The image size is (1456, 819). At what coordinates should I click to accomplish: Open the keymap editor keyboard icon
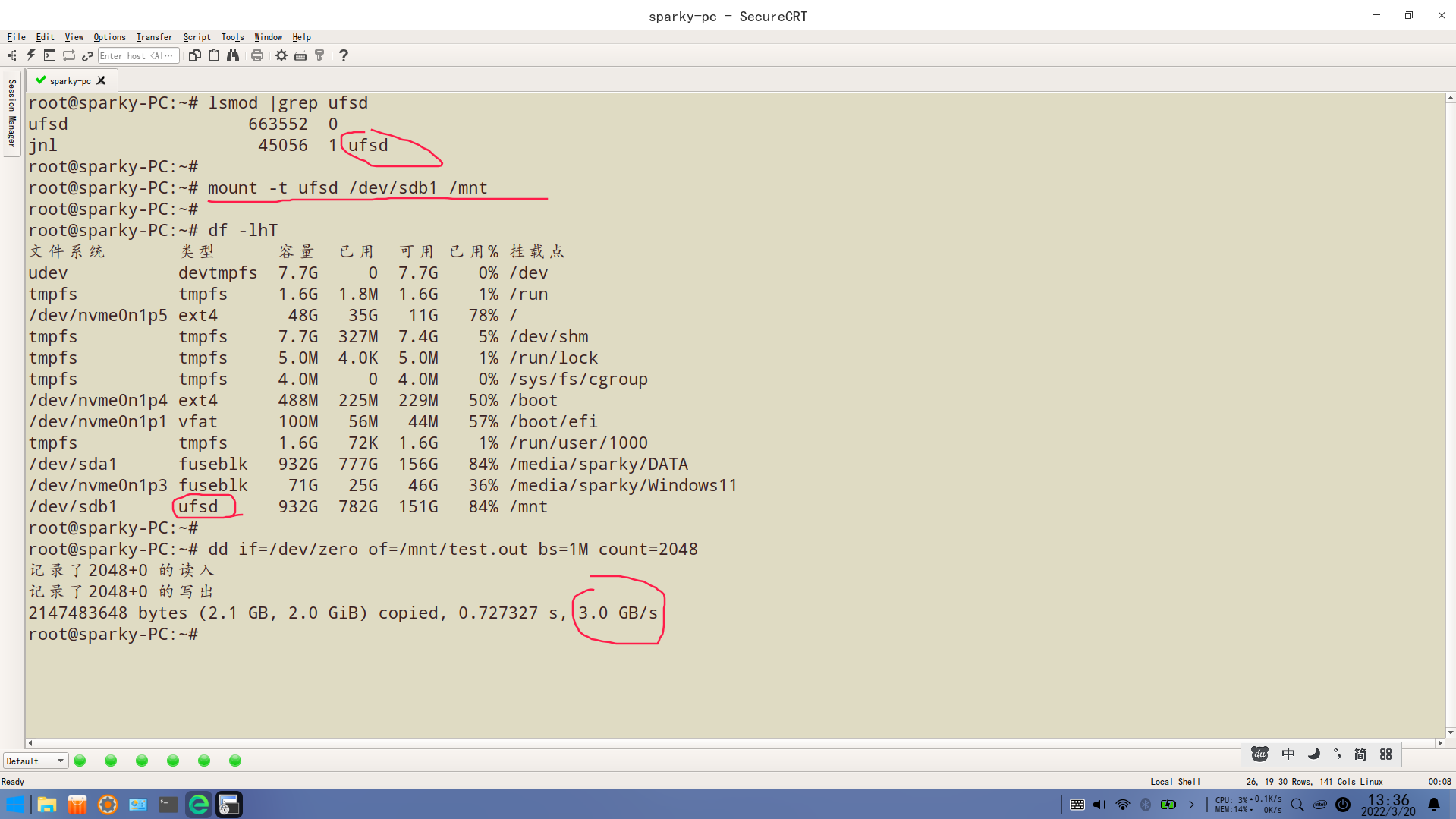300,55
